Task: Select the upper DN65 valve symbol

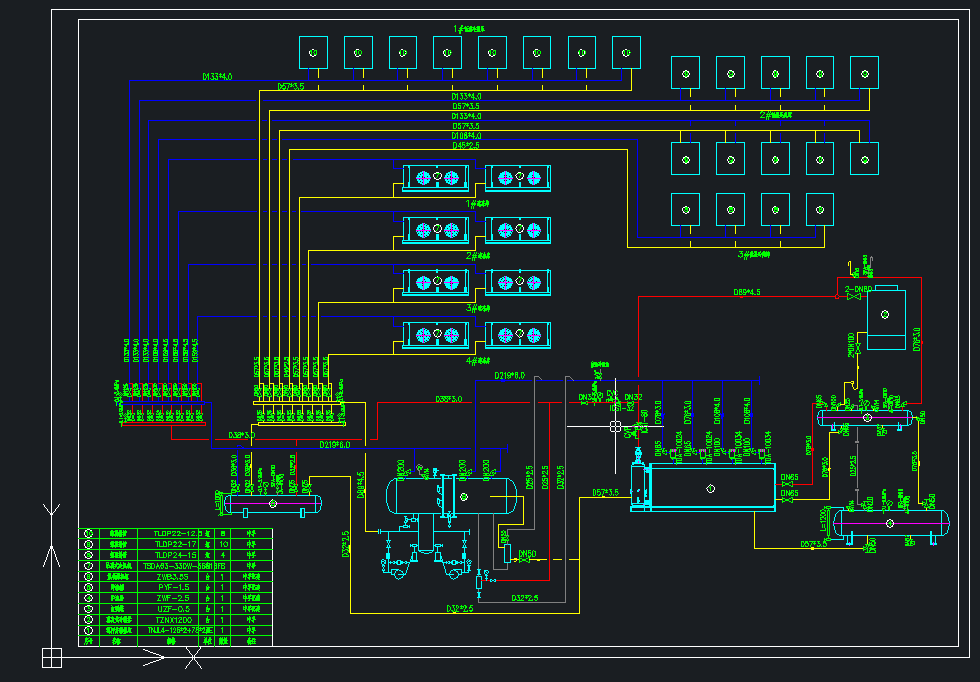Action: click(x=787, y=484)
